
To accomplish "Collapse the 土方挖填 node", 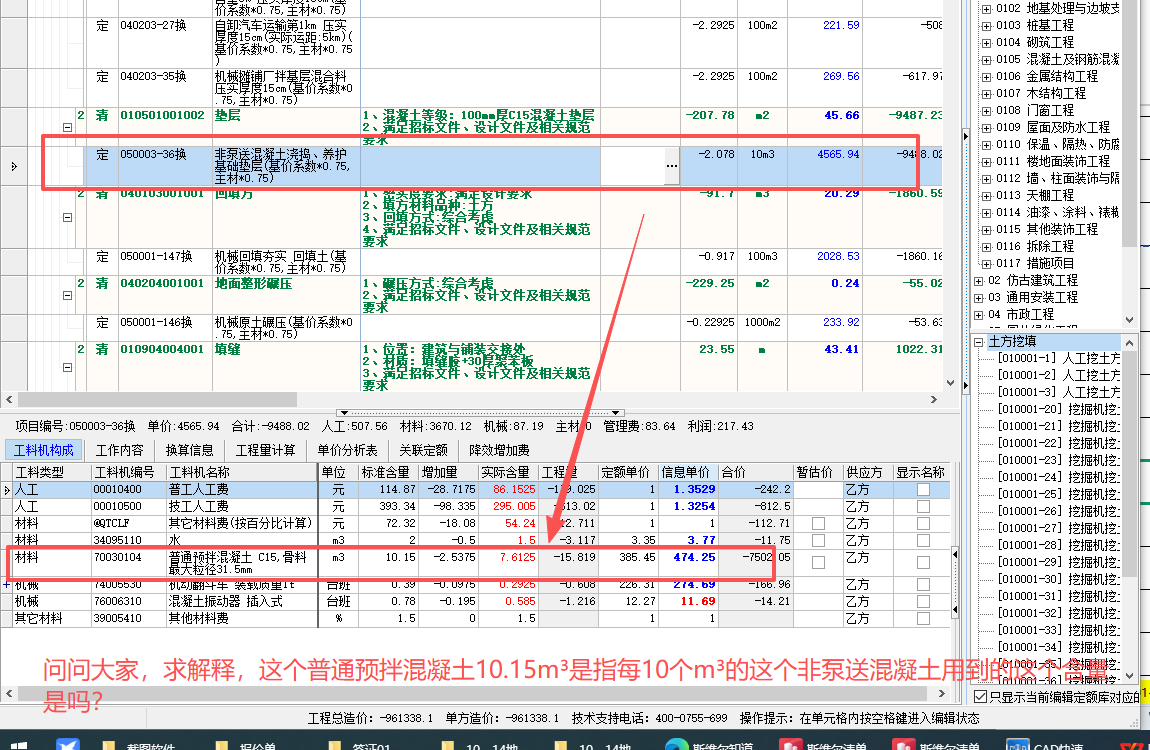I will [x=978, y=342].
